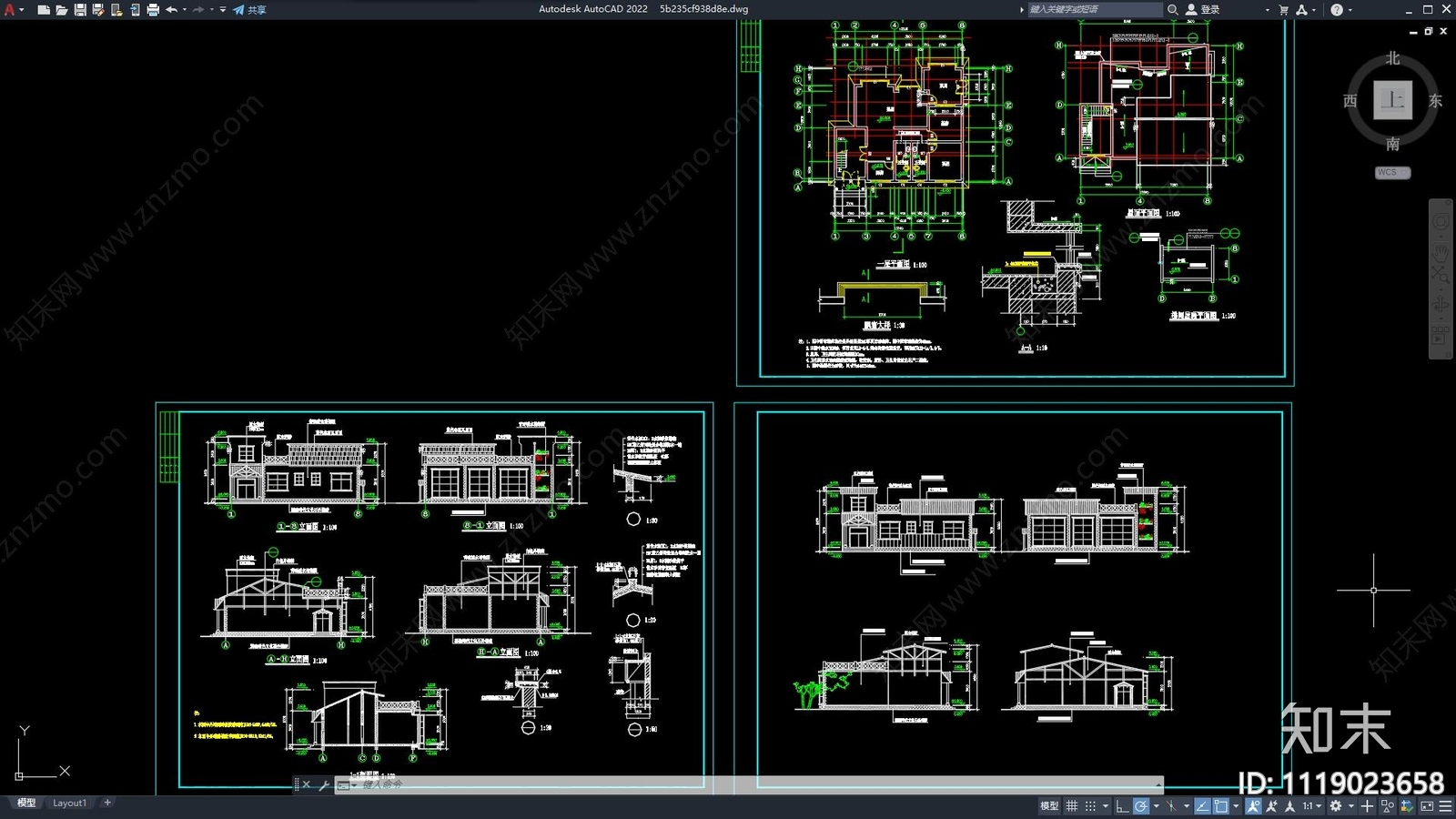Click the search keyword input field
Screen dimensions: 1456x819
click(x=1095, y=9)
